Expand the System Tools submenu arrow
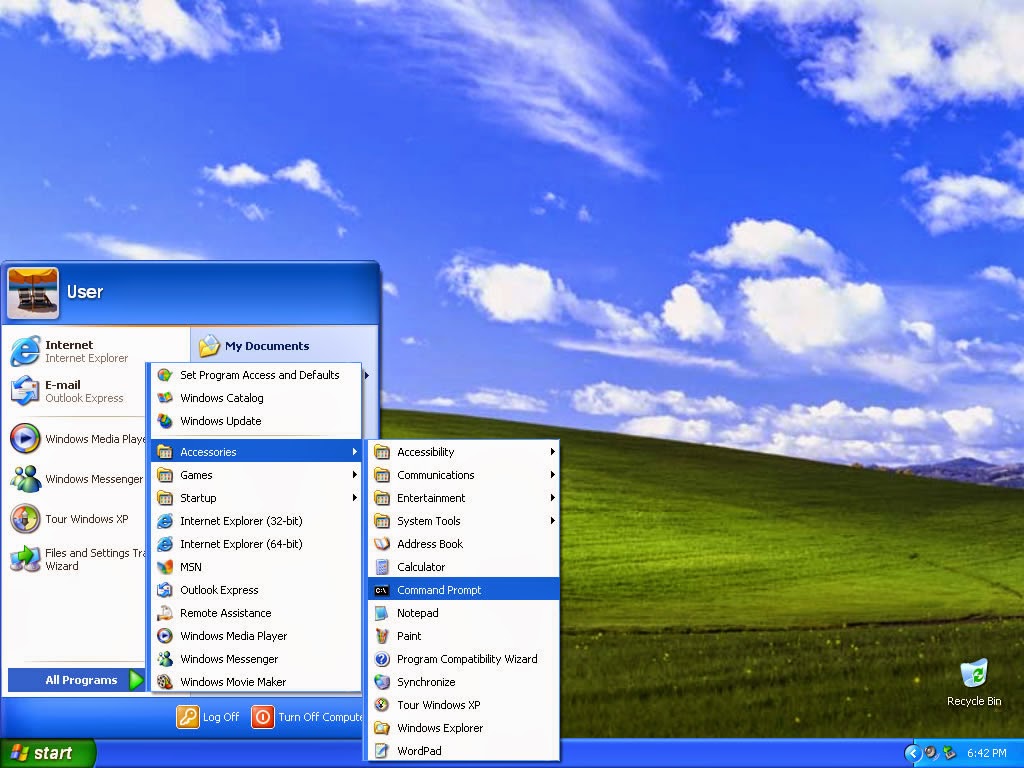Screen dimensions: 1024x768 (x=552, y=521)
